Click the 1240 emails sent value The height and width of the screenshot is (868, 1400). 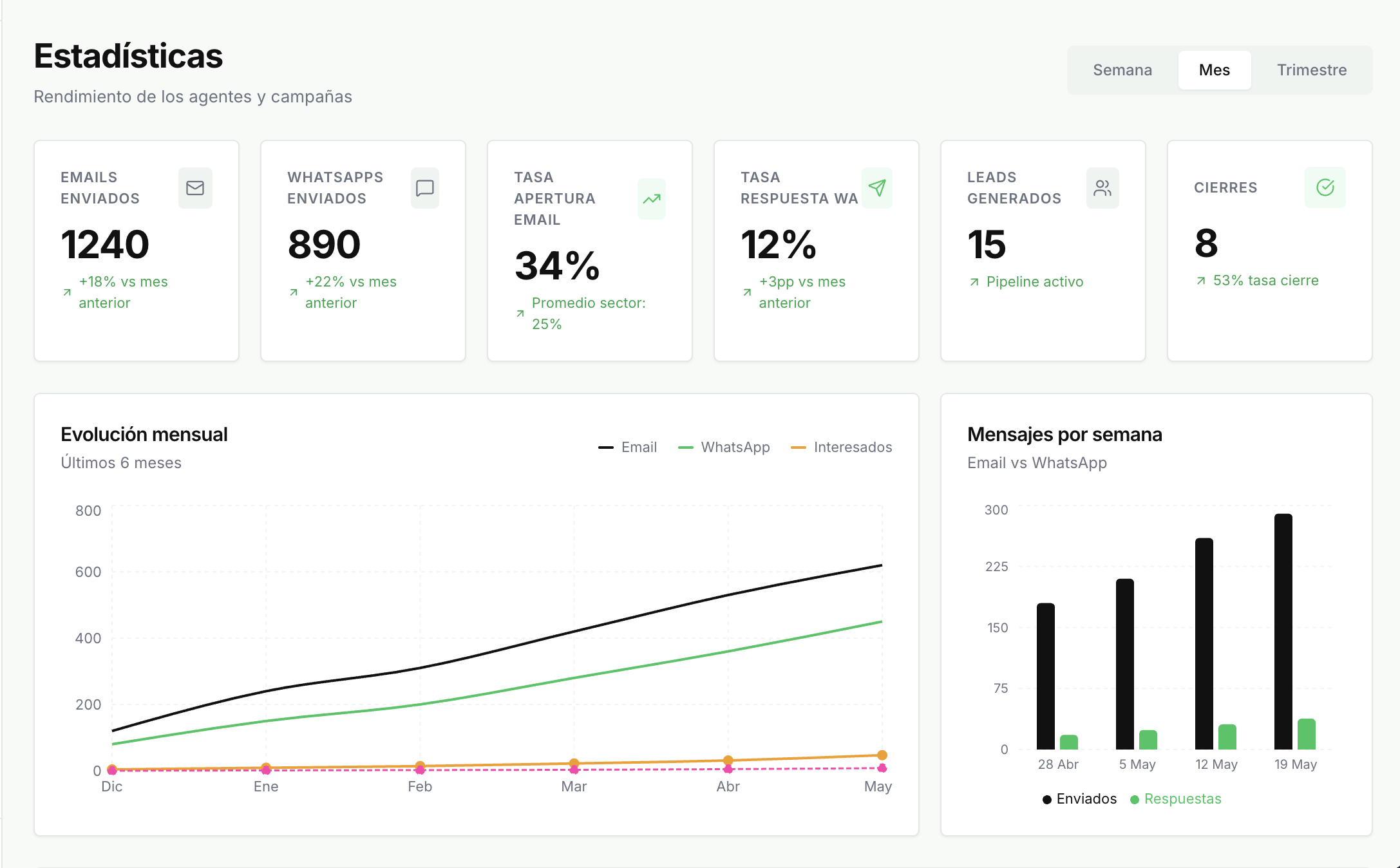coord(105,245)
